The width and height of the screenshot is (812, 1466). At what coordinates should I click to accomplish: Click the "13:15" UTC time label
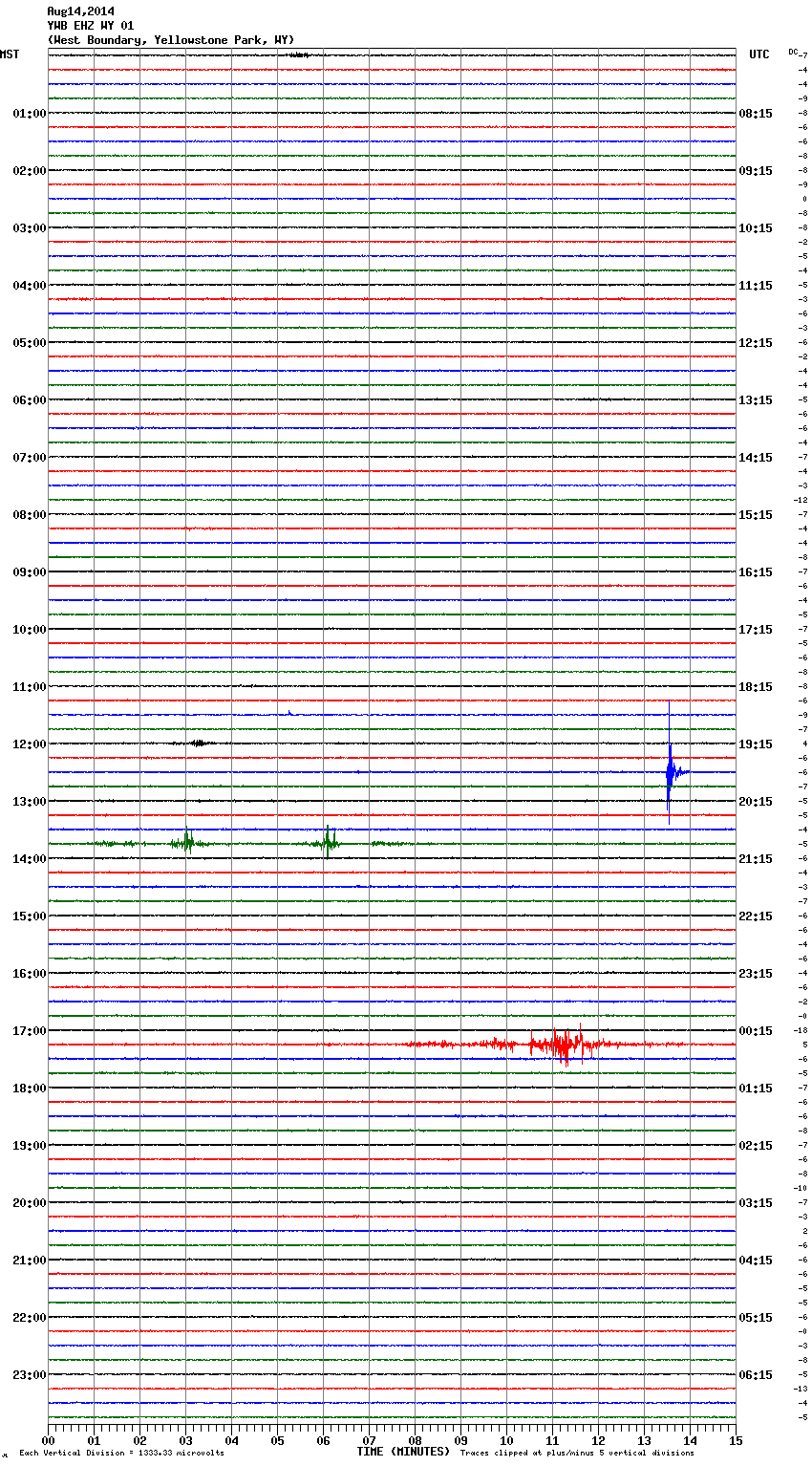tap(756, 400)
